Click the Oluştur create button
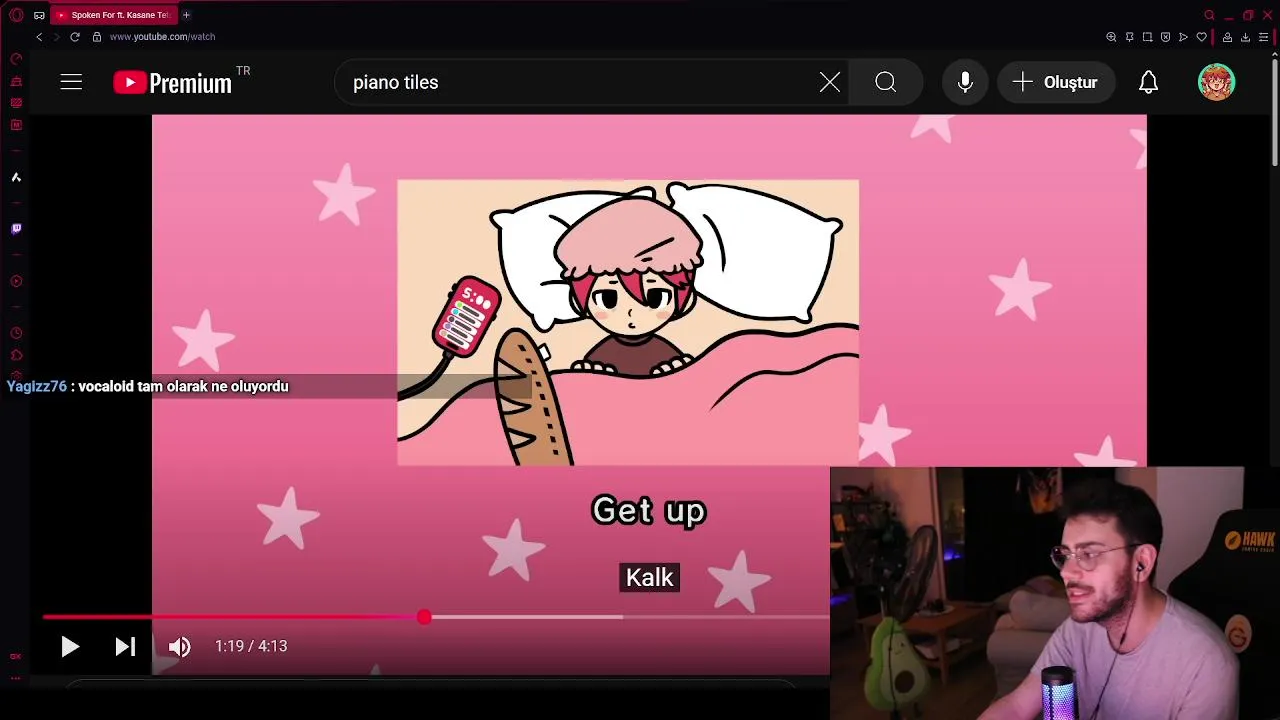Image resolution: width=1280 pixels, height=720 pixels. coord(1056,82)
